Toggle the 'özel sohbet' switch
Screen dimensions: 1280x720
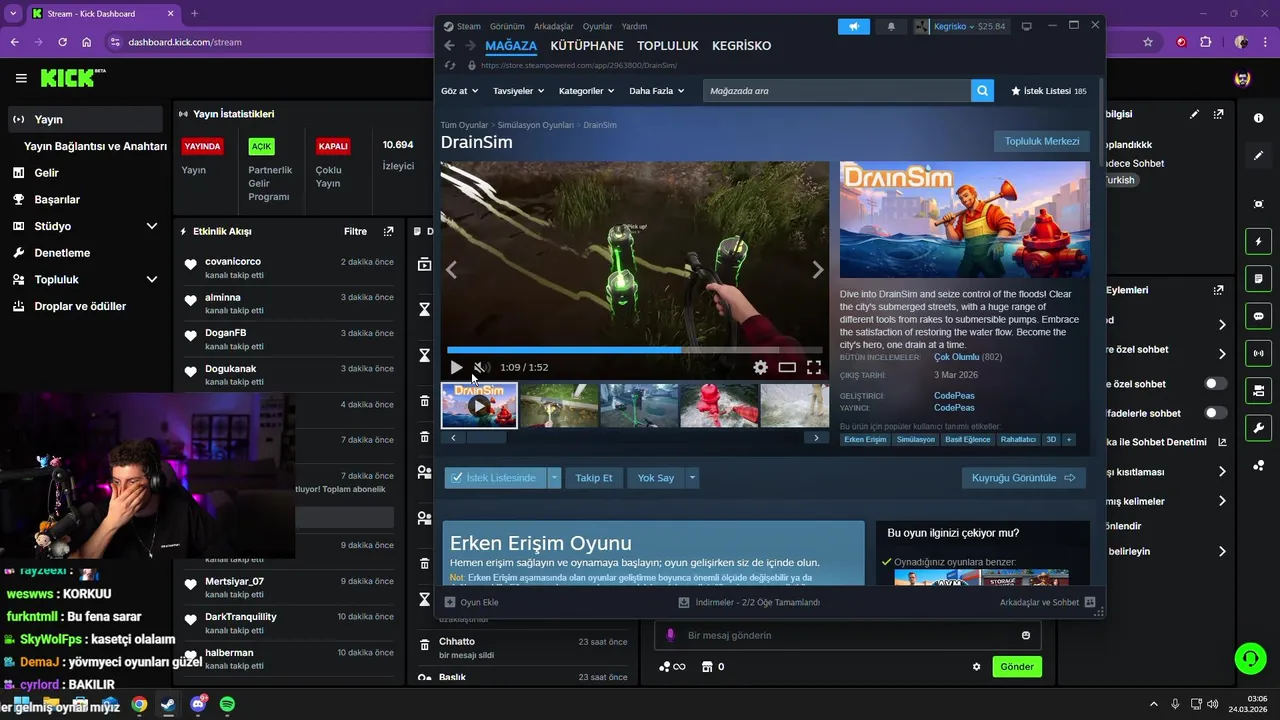pos(1215,384)
